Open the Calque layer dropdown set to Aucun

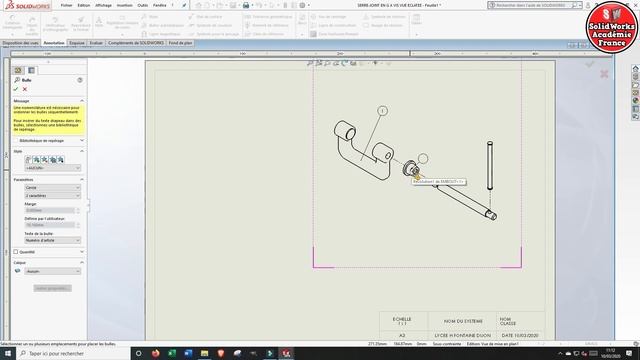click(53, 271)
